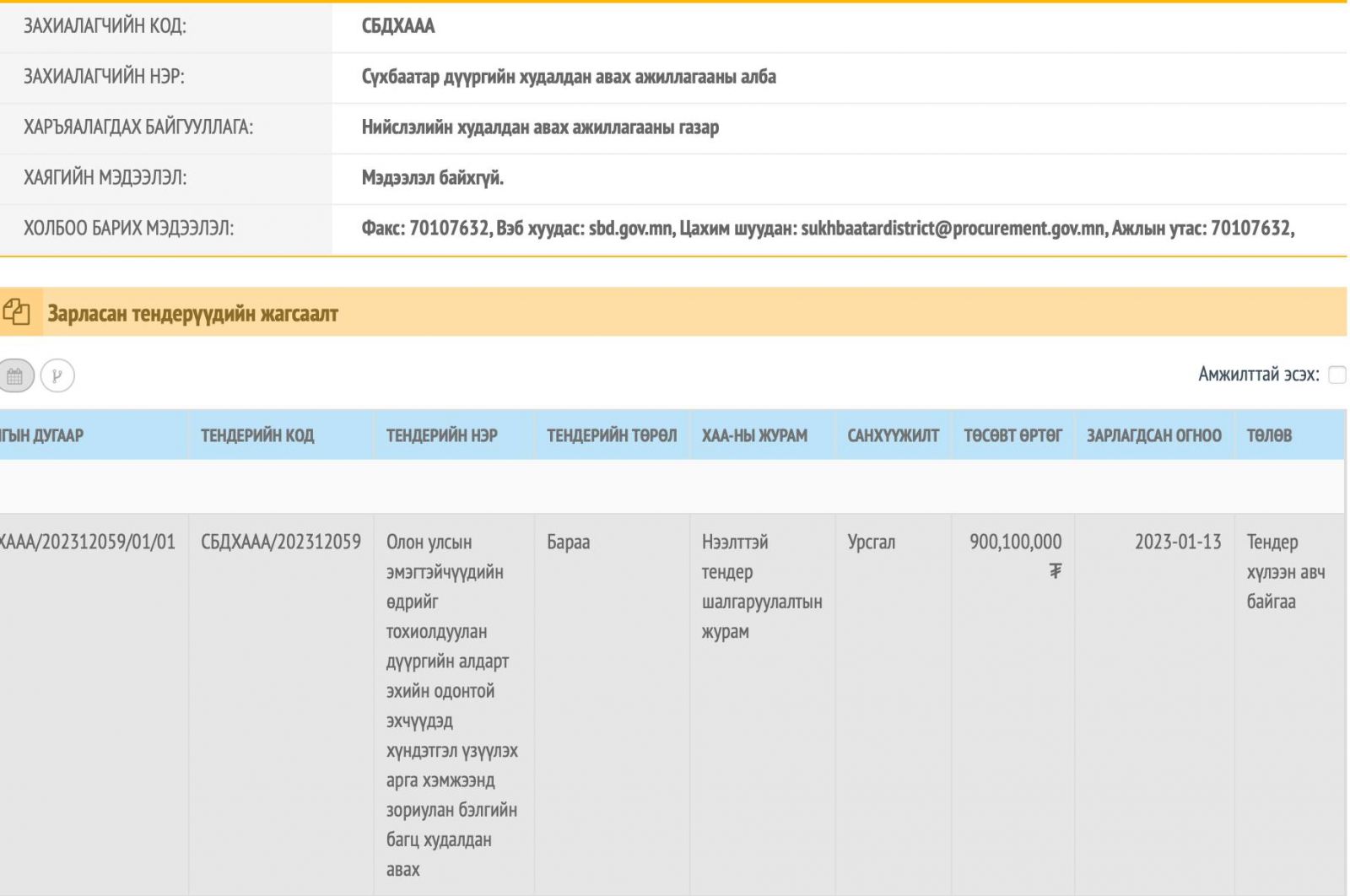Select the 2023-01-13 announced date cell
Image resolution: width=1350 pixels, height=896 pixels.
(1177, 542)
